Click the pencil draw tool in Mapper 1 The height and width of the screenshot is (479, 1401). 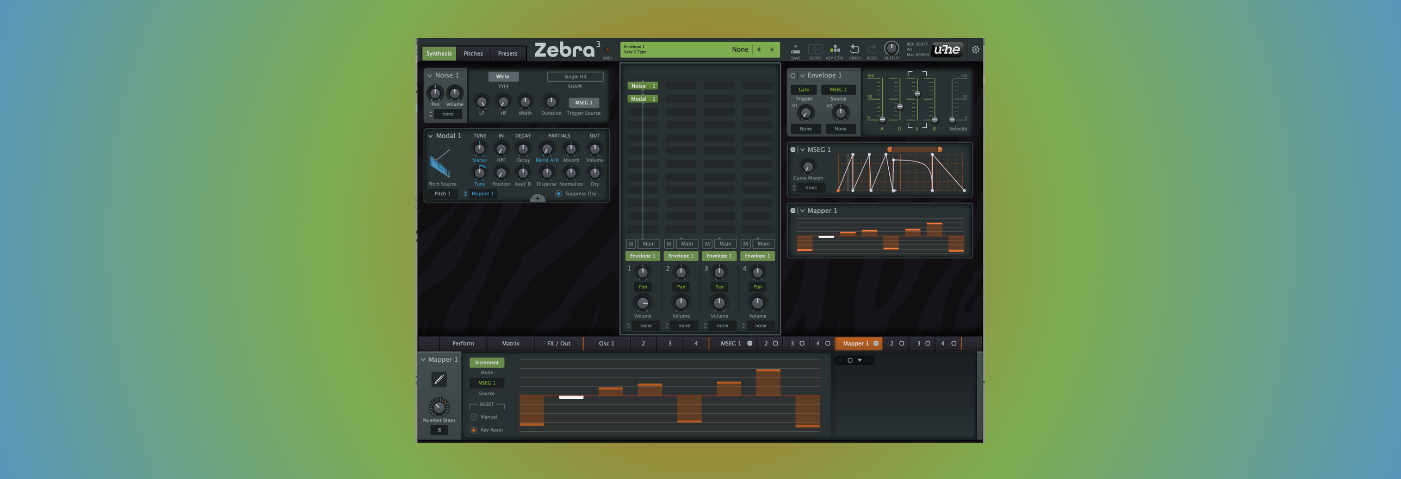(x=439, y=379)
